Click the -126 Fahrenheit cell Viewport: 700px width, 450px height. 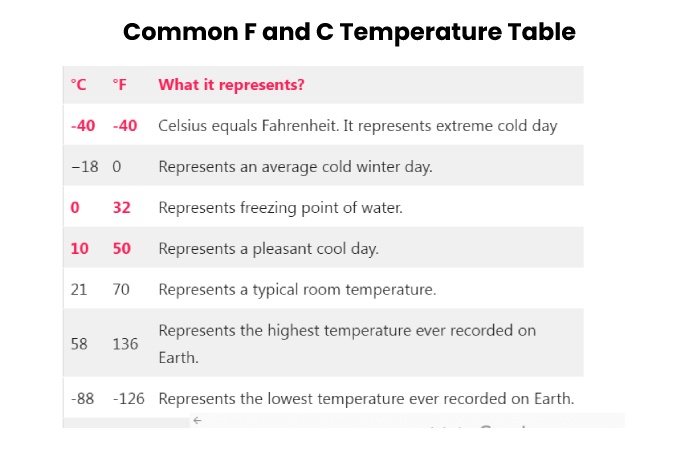pos(129,398)
